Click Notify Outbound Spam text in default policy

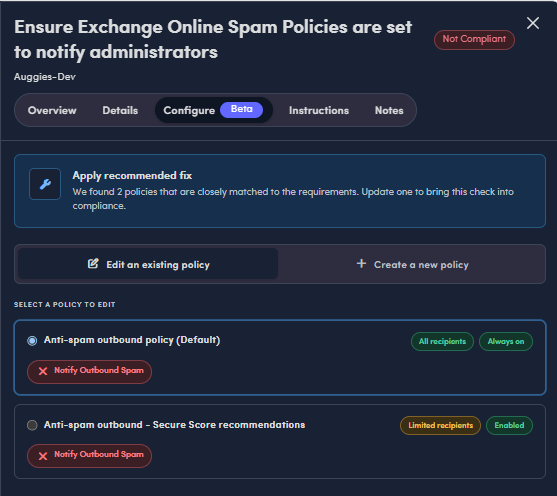pyautogui.click(x=99, y=370)
